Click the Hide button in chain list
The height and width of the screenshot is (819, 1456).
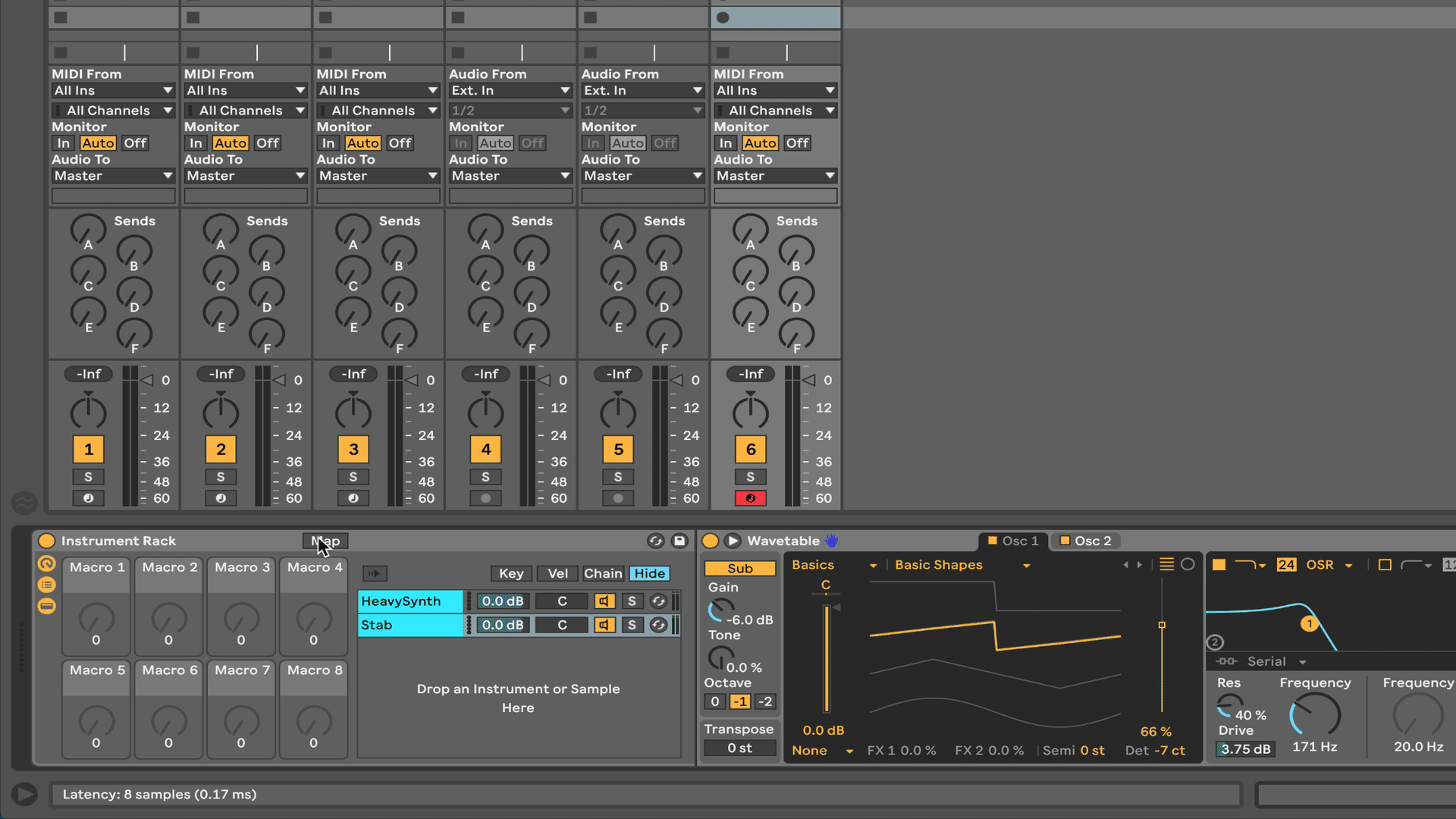click(x=649, y=573)
